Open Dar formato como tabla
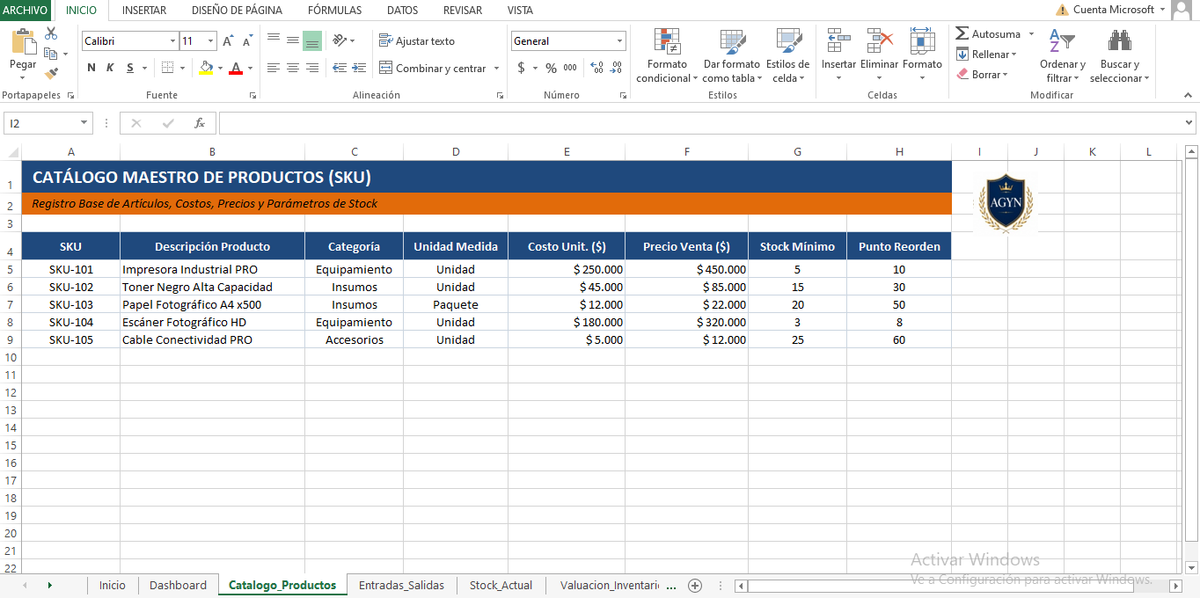Screen dimensions: 1200x598 [732, 55]
